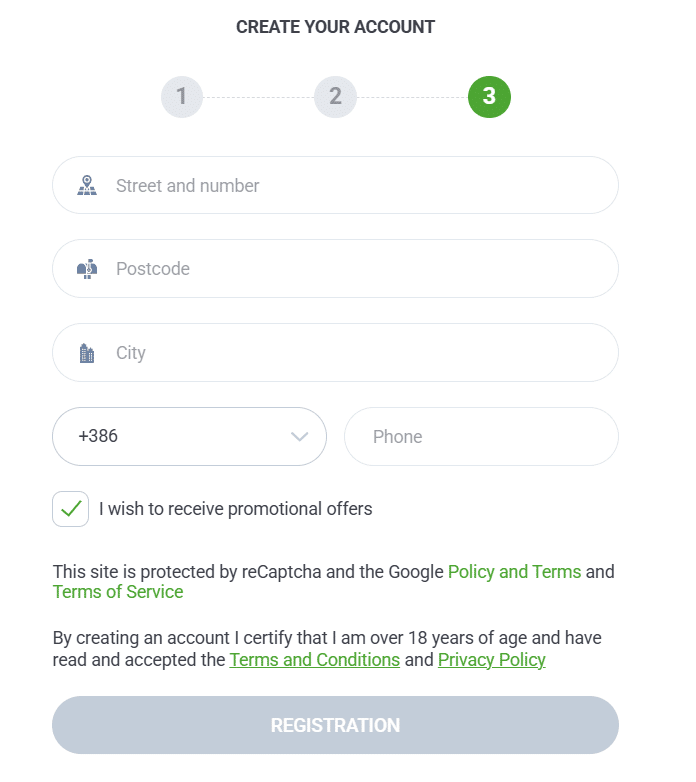The height and width of the screenshot is (782, 696).
Task: Click the mailbox postcode icon
Action: click(87, 269)
